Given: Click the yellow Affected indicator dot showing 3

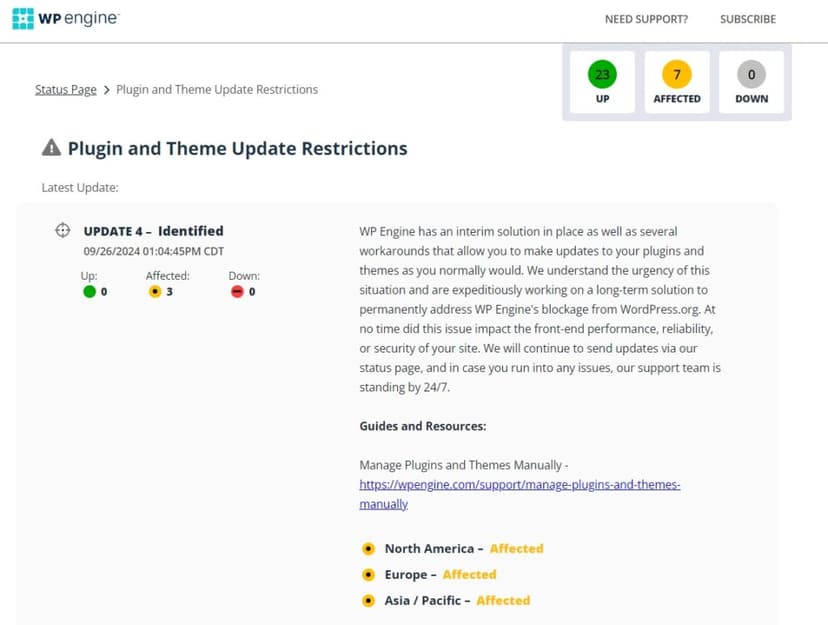Looking at the screenshot, I should (155, 291).
